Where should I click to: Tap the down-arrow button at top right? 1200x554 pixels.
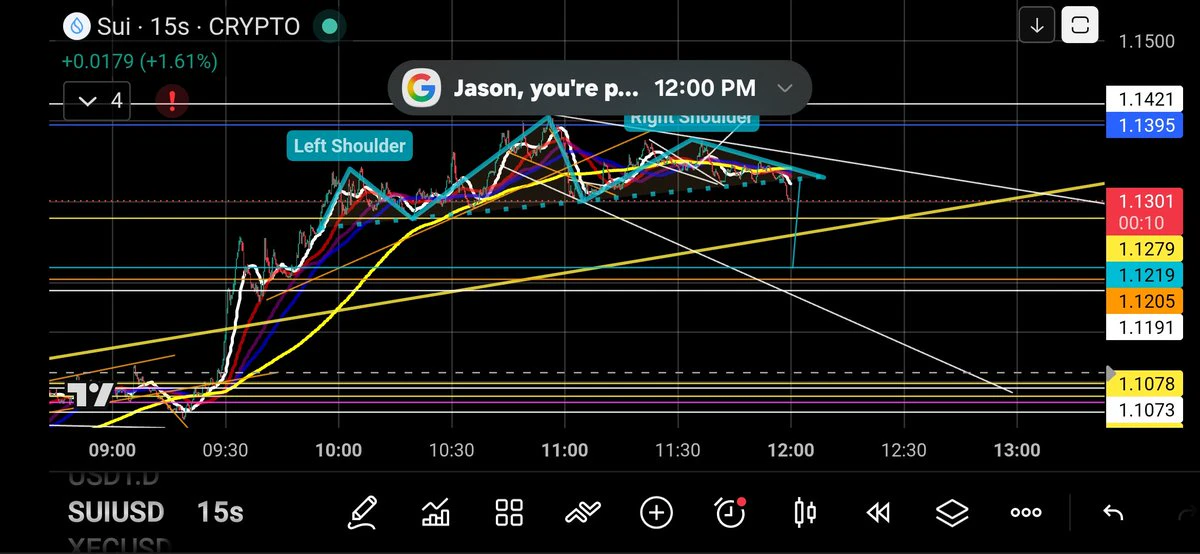click(1037, 26)
